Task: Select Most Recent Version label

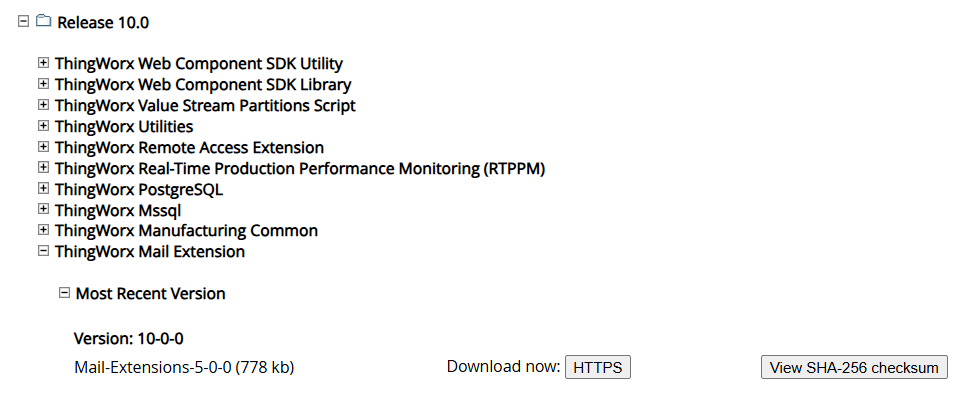Action: point(151,294)
